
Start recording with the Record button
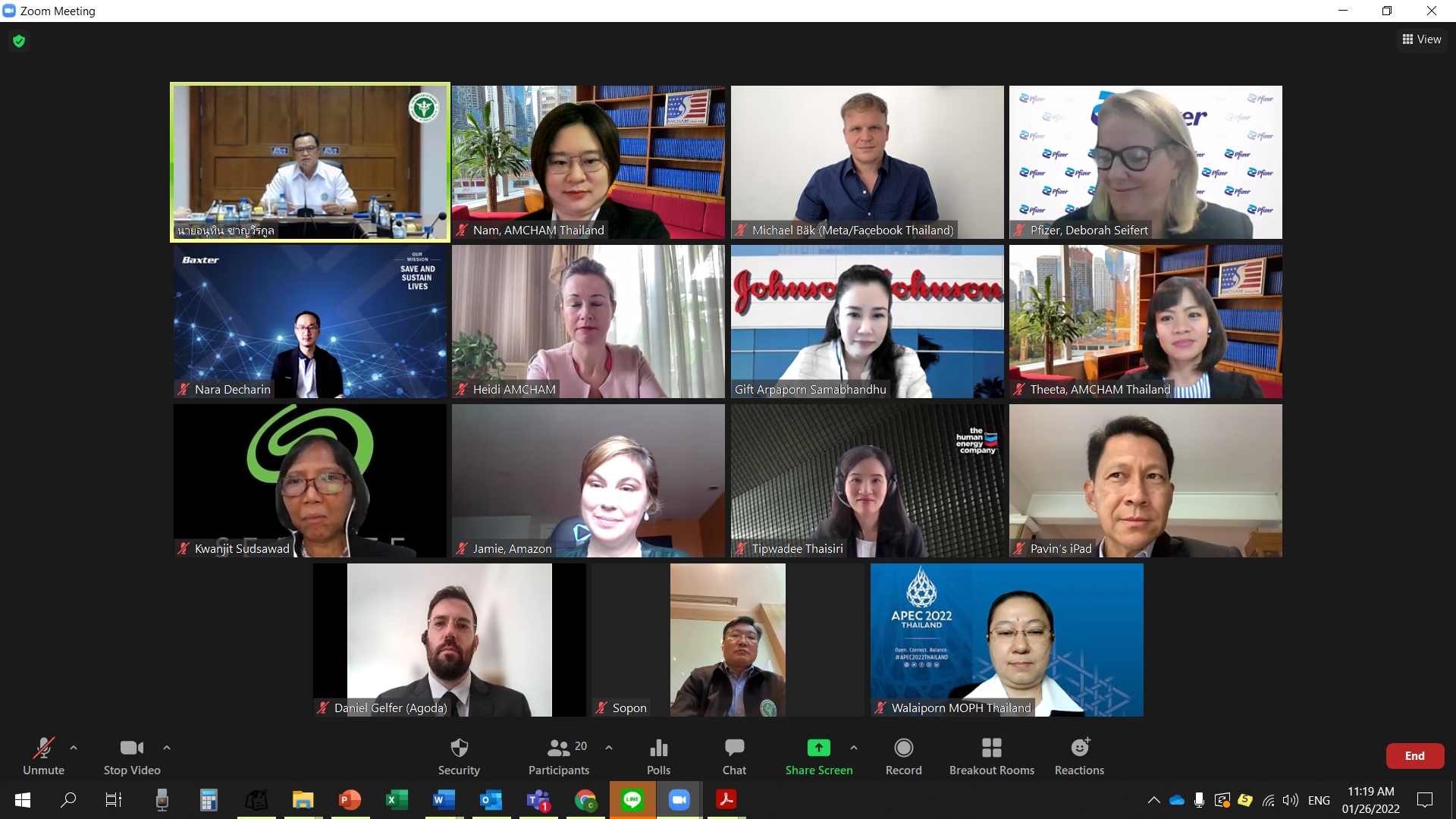click(x=904, y=756)
